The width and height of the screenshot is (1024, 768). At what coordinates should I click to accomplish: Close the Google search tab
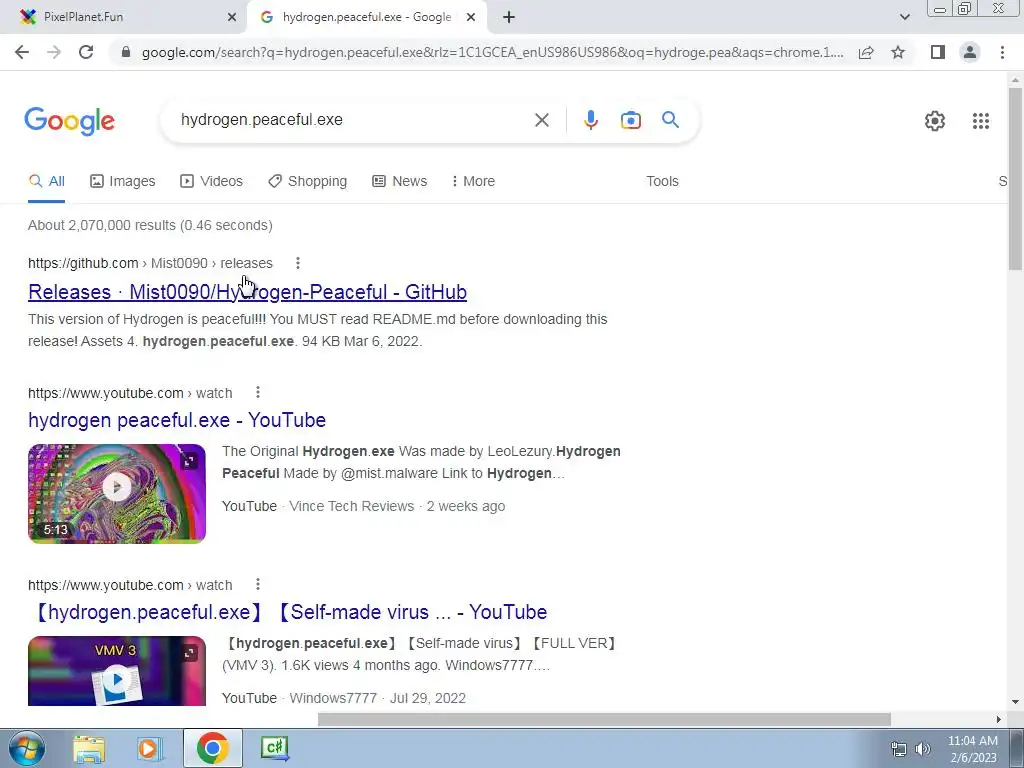click(x=471, y=18)
